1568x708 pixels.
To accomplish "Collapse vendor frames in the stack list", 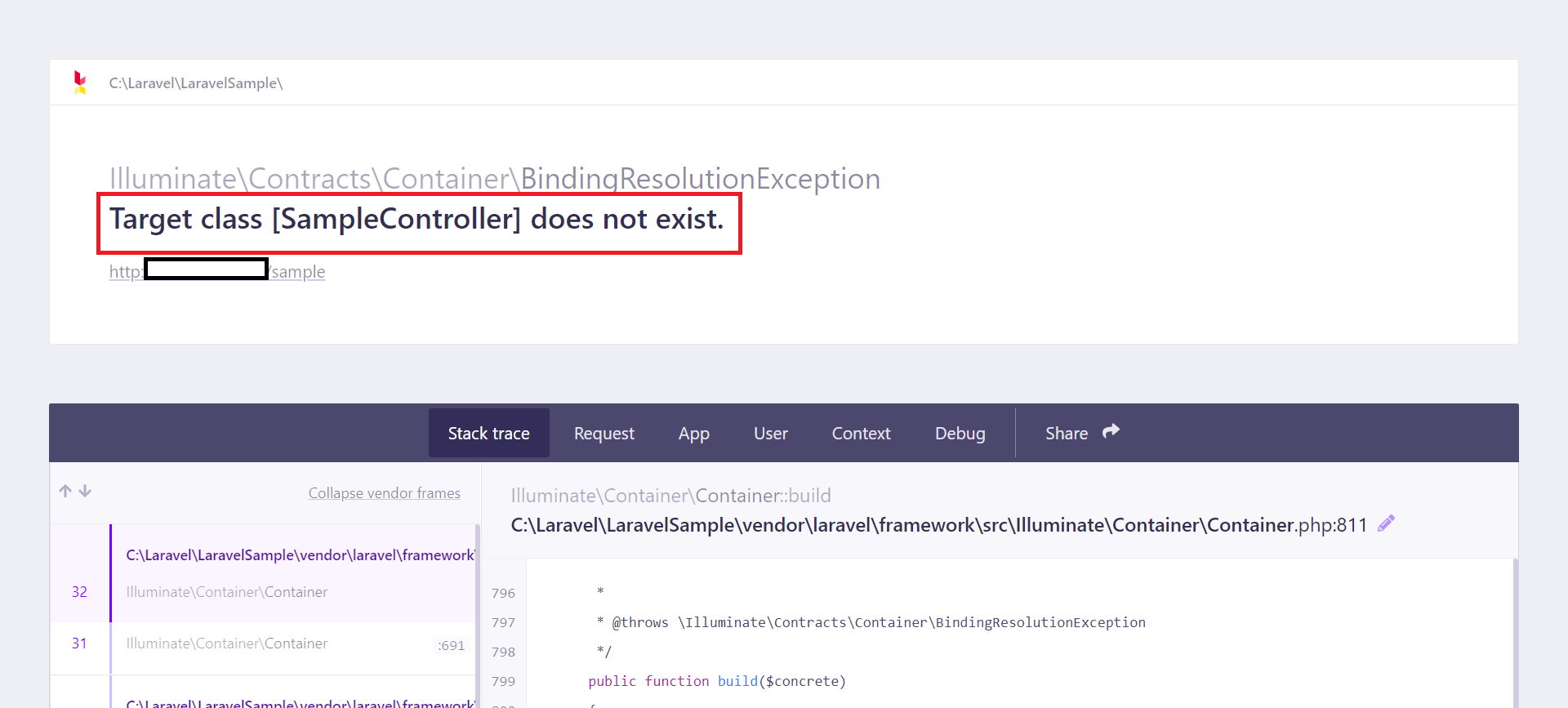I will tap(384, 492).
